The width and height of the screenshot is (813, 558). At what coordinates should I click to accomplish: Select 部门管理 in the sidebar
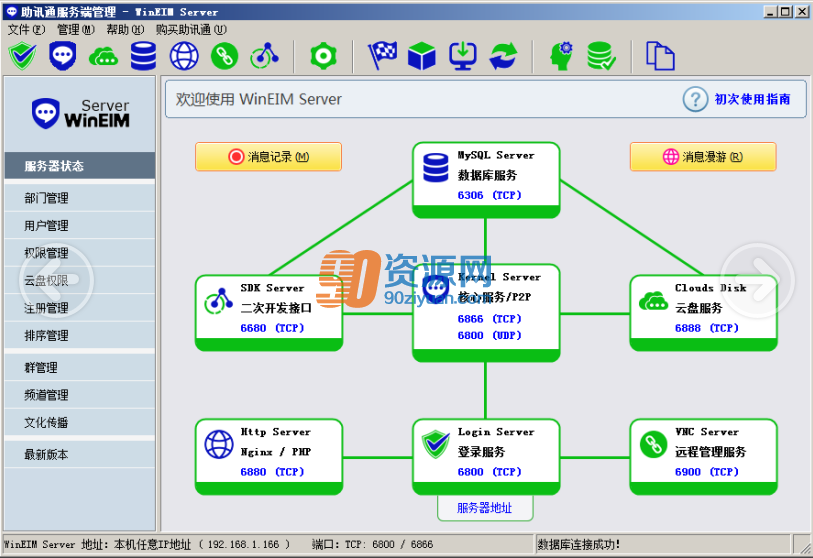point(80,198)
